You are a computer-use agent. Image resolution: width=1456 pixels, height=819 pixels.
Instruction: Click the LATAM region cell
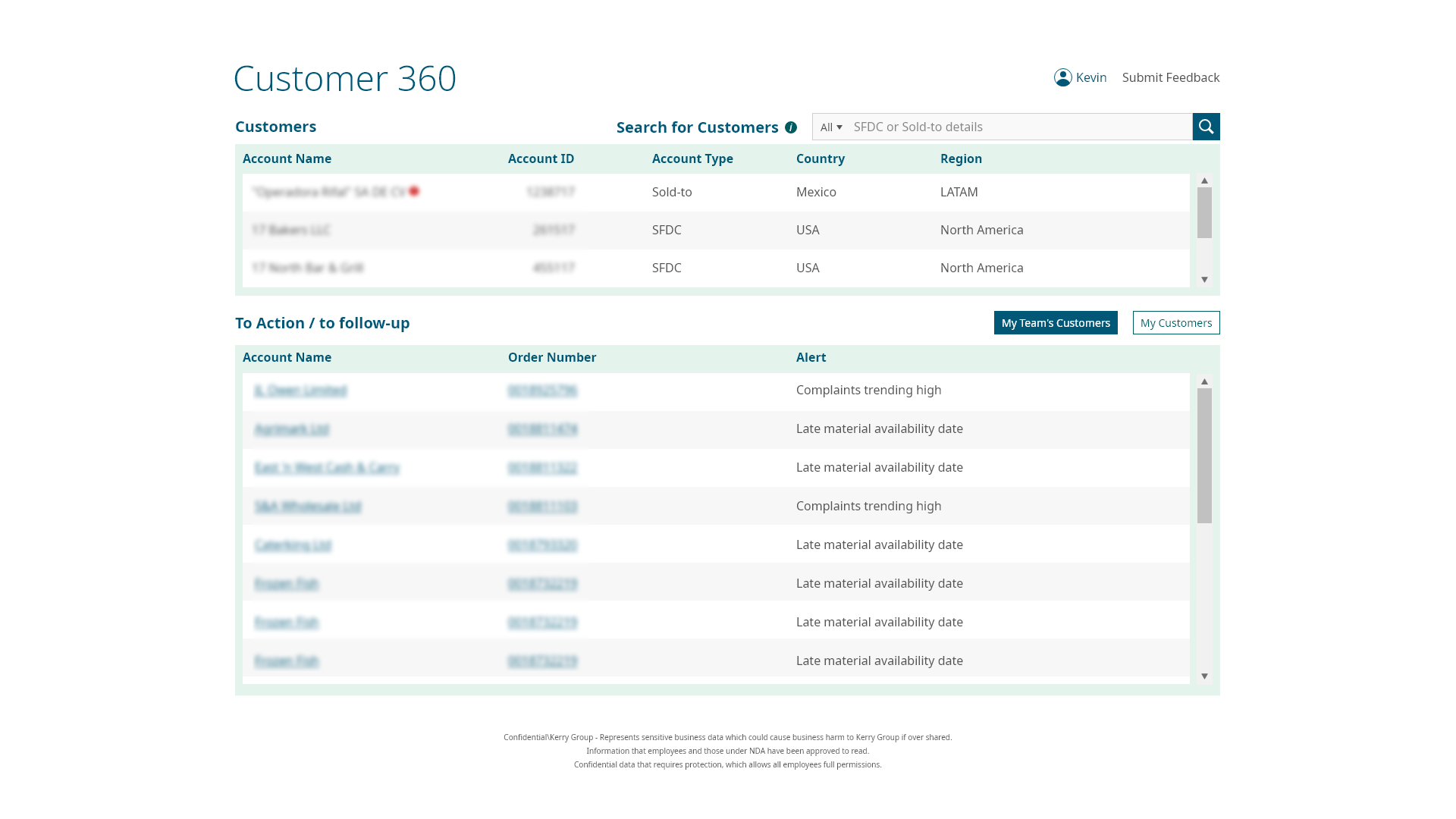(959, 192)
